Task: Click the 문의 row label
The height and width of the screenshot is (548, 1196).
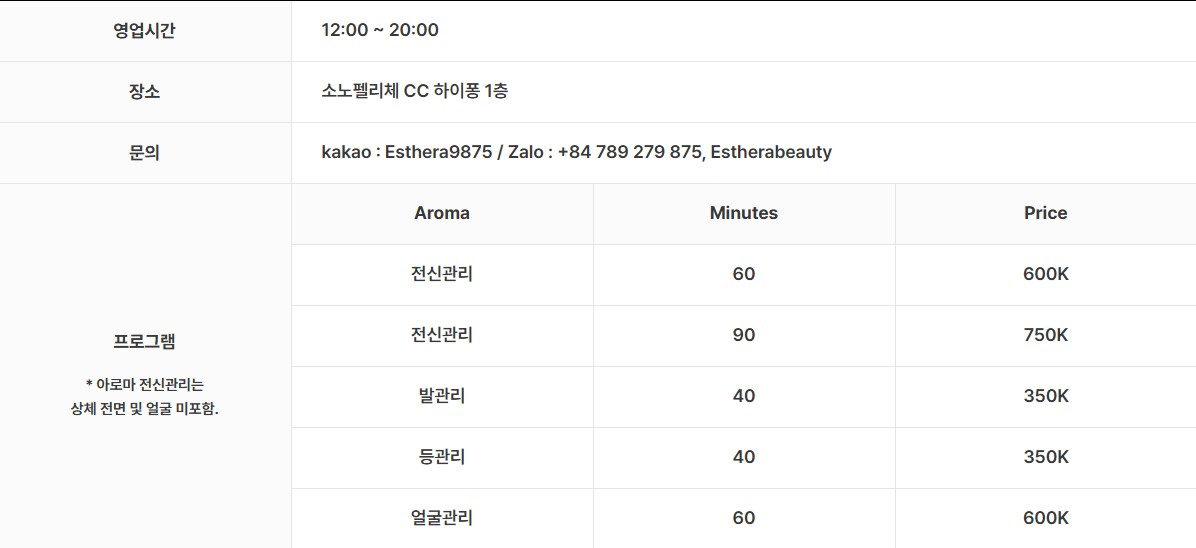Action: tap(144, 153)
